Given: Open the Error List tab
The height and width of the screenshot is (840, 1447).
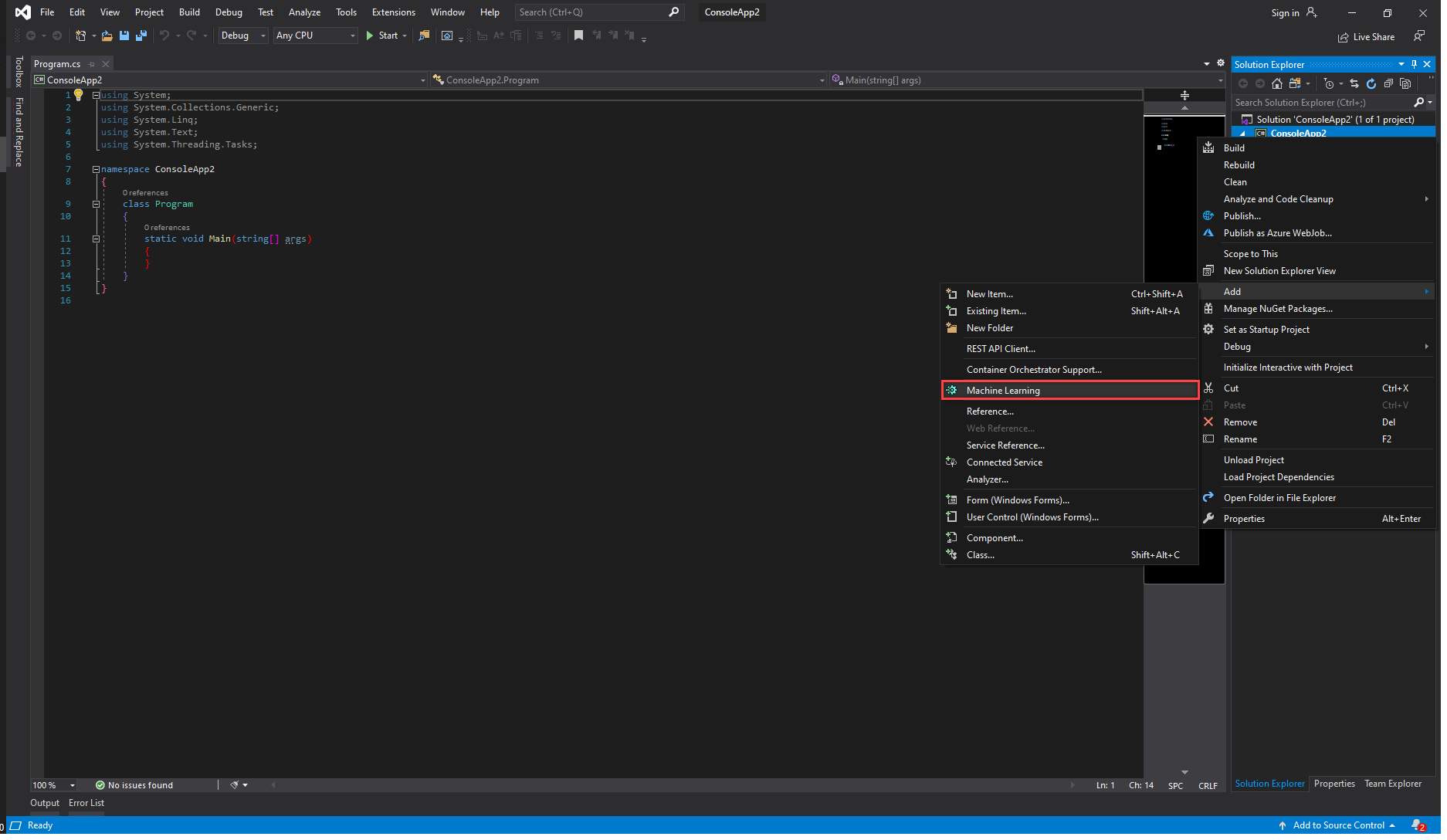Looking at the screenshot, I should [86, 803].
